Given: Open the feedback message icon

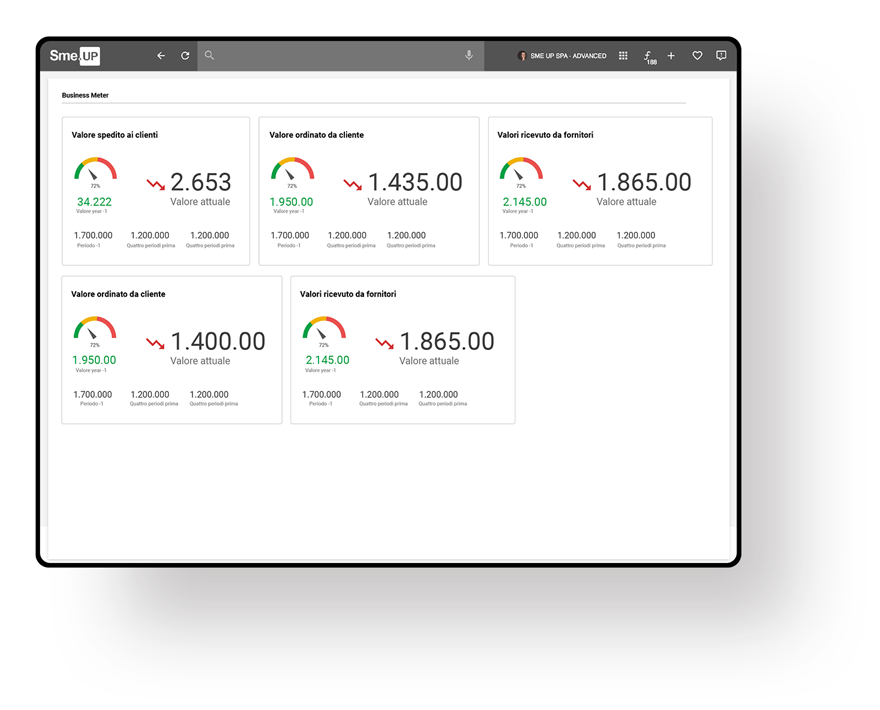Looking at the screenshot, I should pos(721,56).
